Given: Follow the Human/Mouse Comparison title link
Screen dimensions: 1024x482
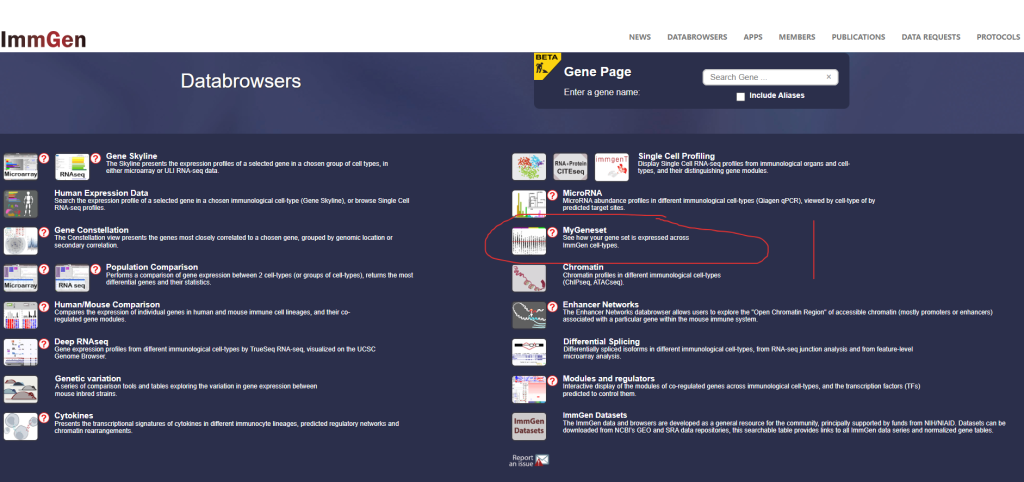Looking at the screenshot, I should pyautogui.click(x=107, y=304).
